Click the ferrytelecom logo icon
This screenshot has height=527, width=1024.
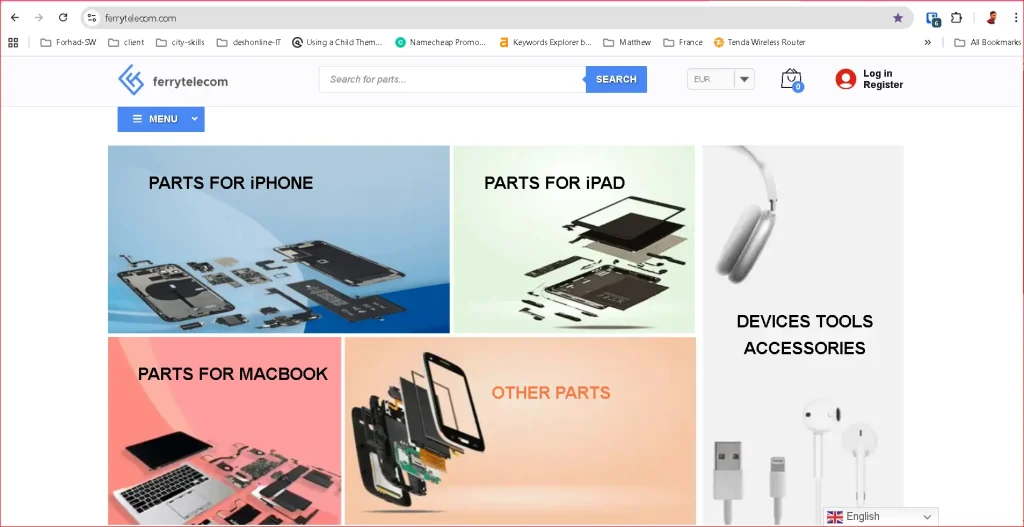click(131, 80)
